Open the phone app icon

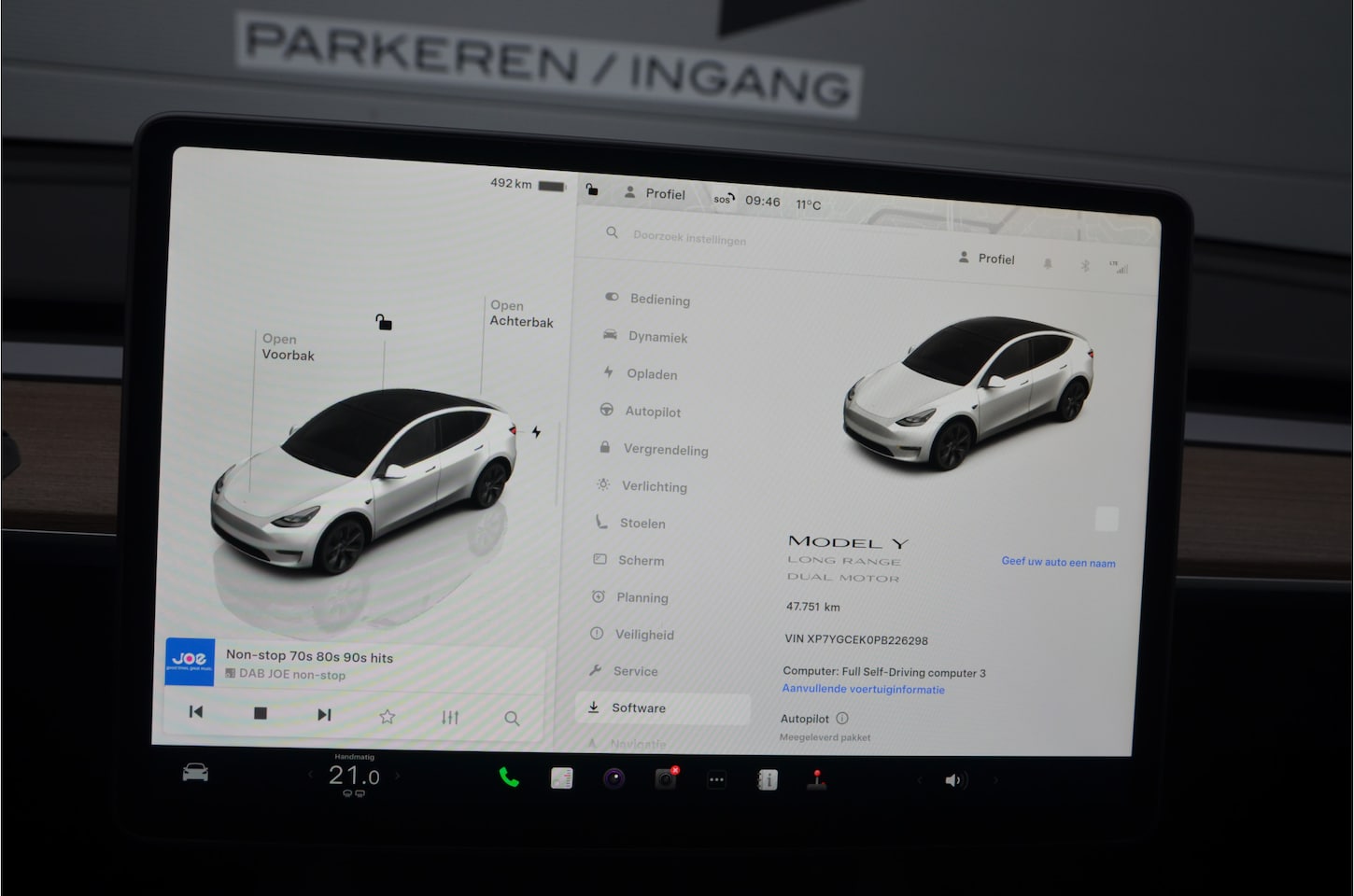point(509,777)
